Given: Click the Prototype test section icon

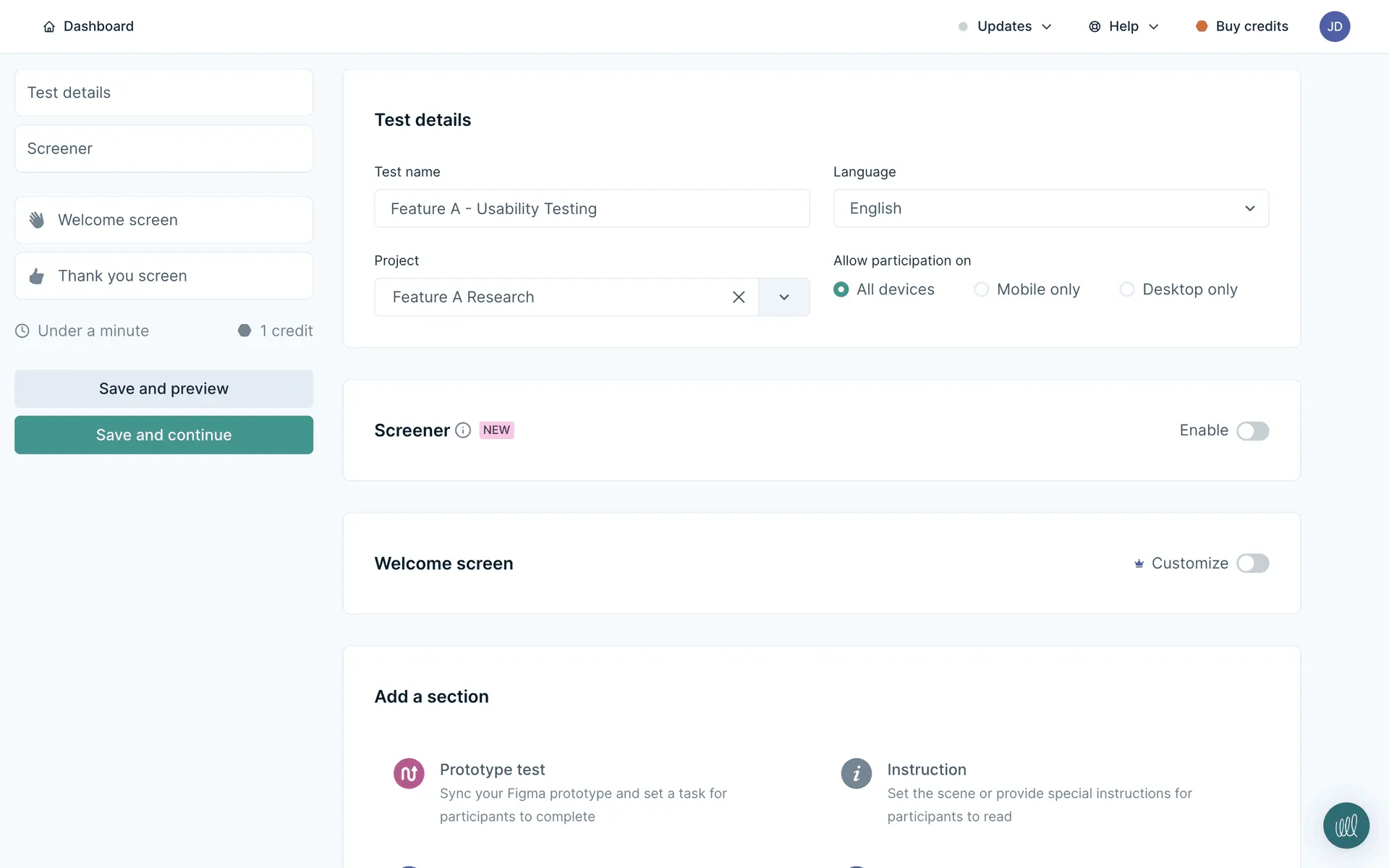Looking at the screenshot, I should [409, 774].
